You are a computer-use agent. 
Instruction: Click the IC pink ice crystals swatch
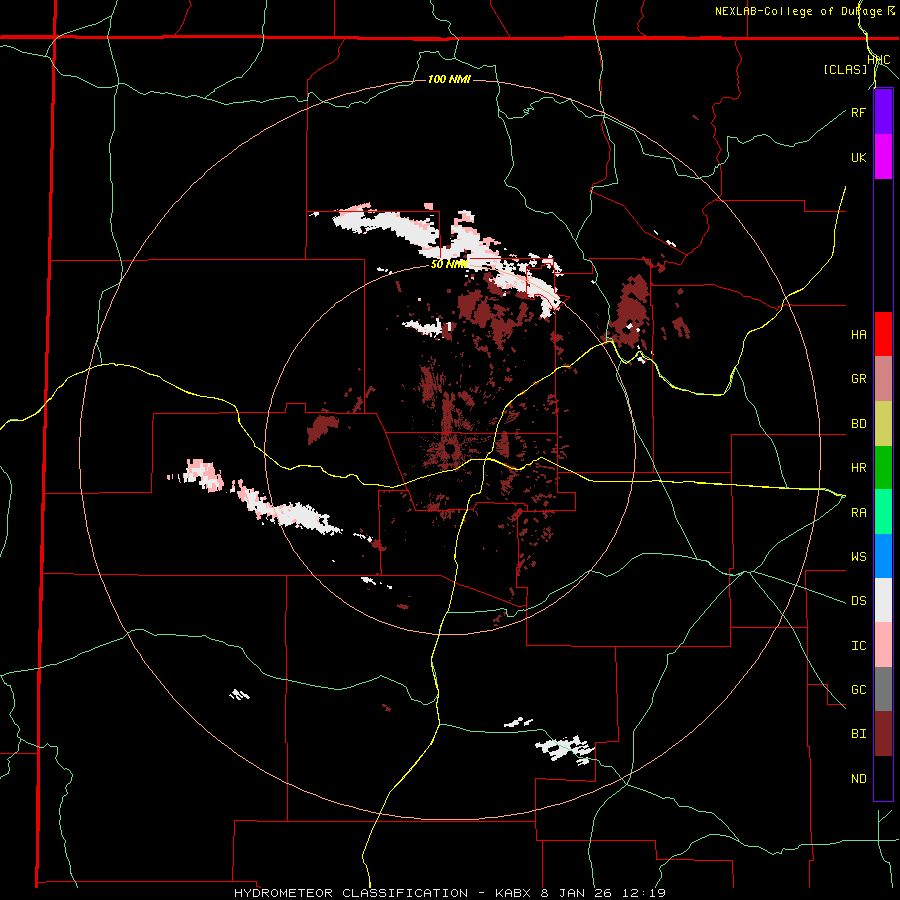(x=883, y=645)
